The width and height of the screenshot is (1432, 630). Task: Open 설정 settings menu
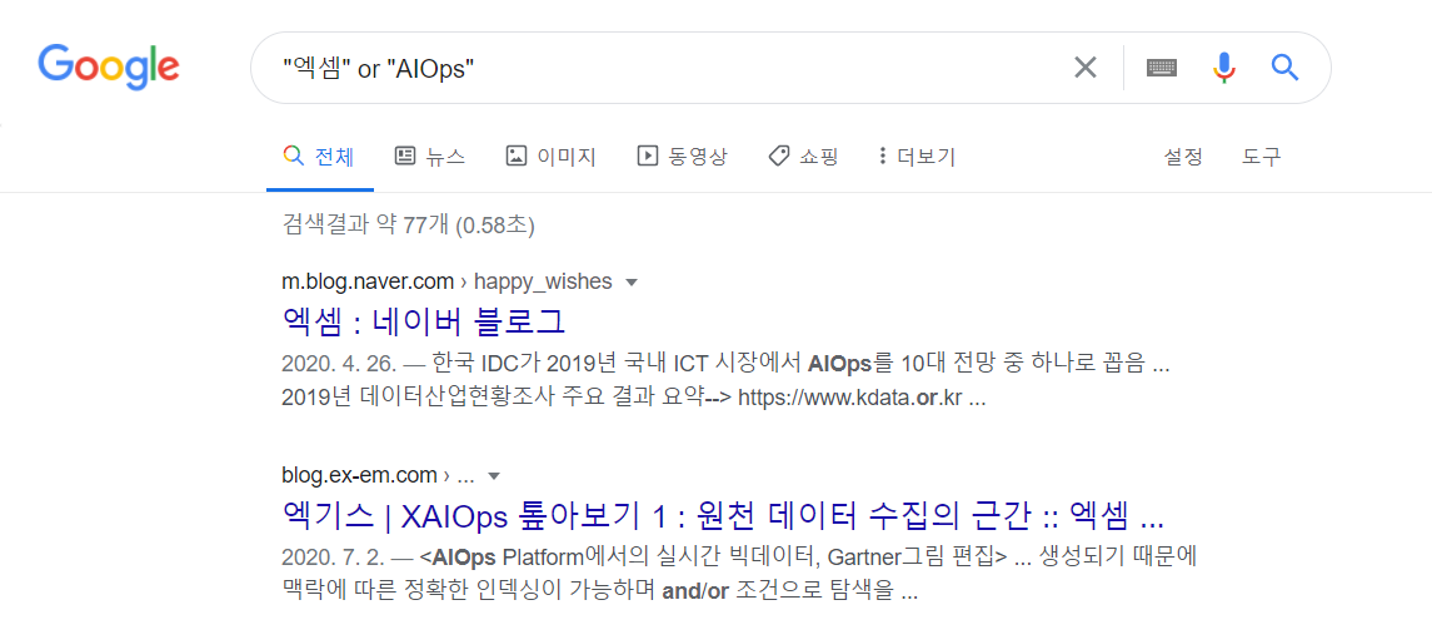coord(1183,157)
